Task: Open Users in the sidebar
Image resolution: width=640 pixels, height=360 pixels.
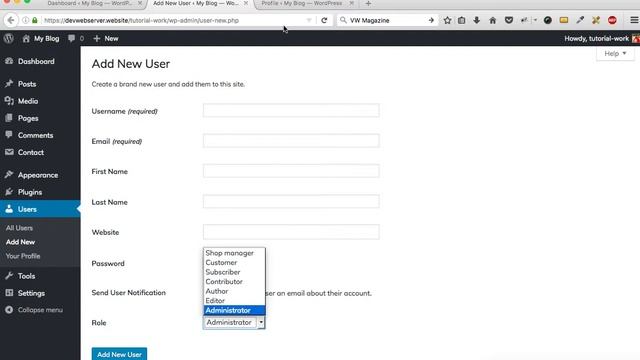Action: pos(40,209)
